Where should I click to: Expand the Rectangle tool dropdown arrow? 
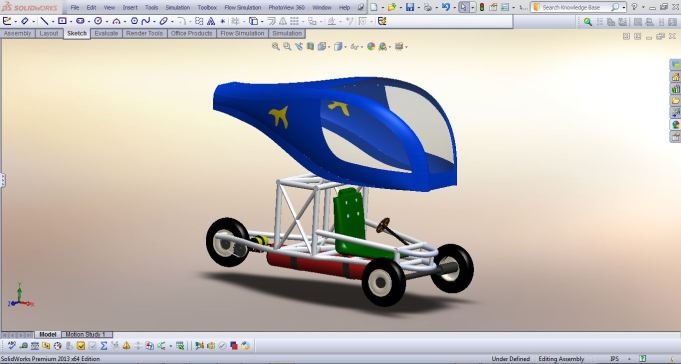tap(71, 21)
